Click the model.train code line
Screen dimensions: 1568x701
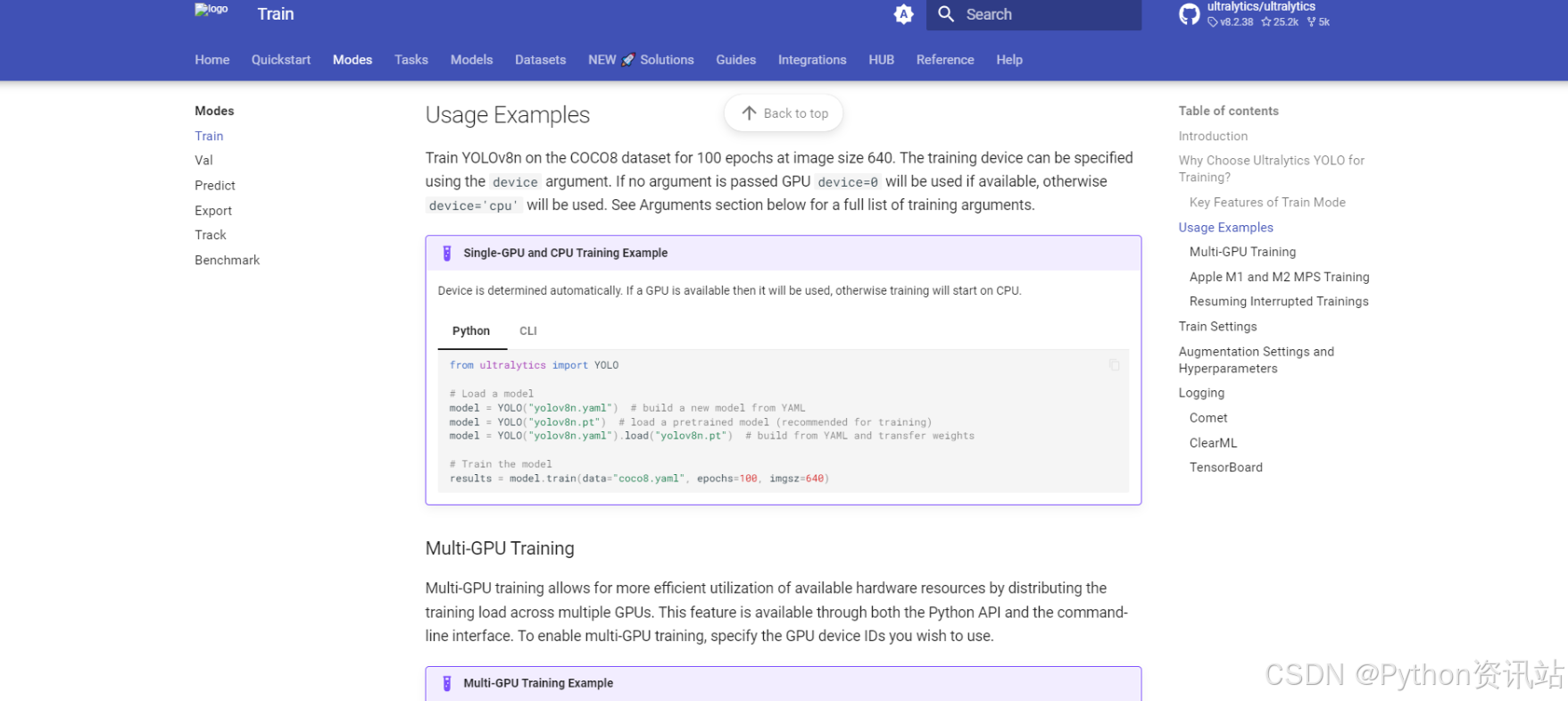point(639,479)
